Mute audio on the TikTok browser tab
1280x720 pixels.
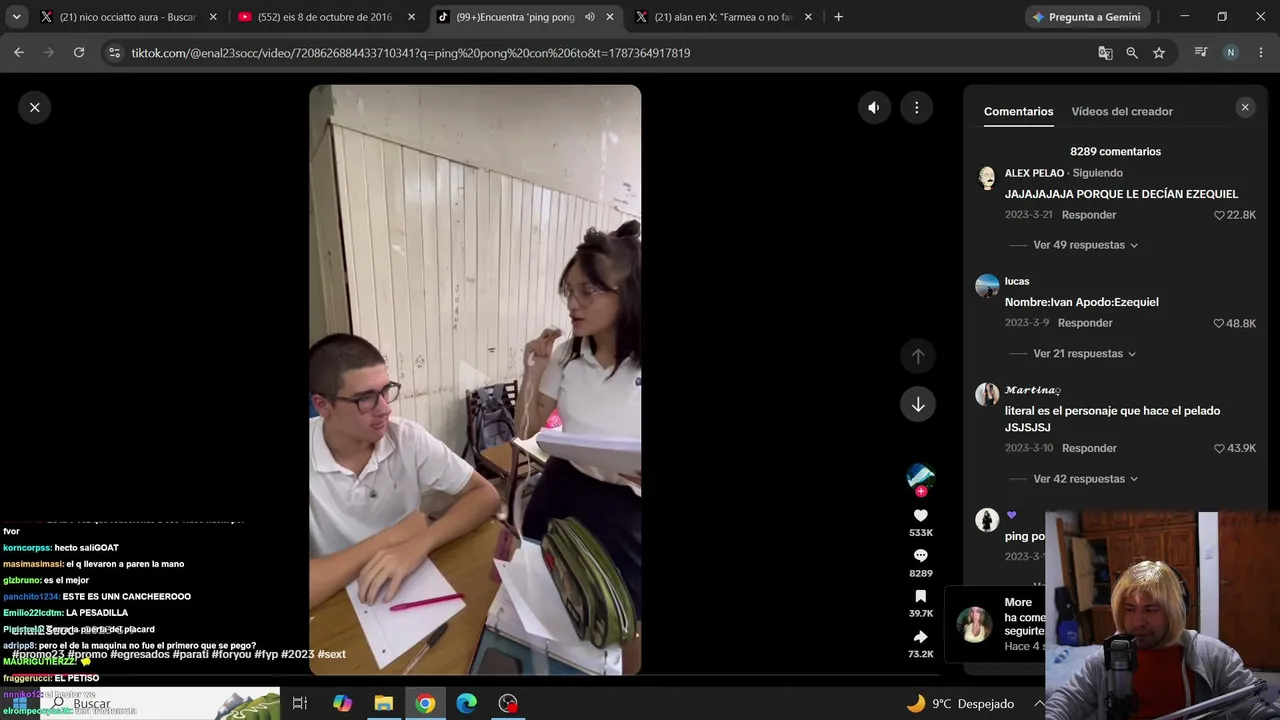tap(590, 17)
